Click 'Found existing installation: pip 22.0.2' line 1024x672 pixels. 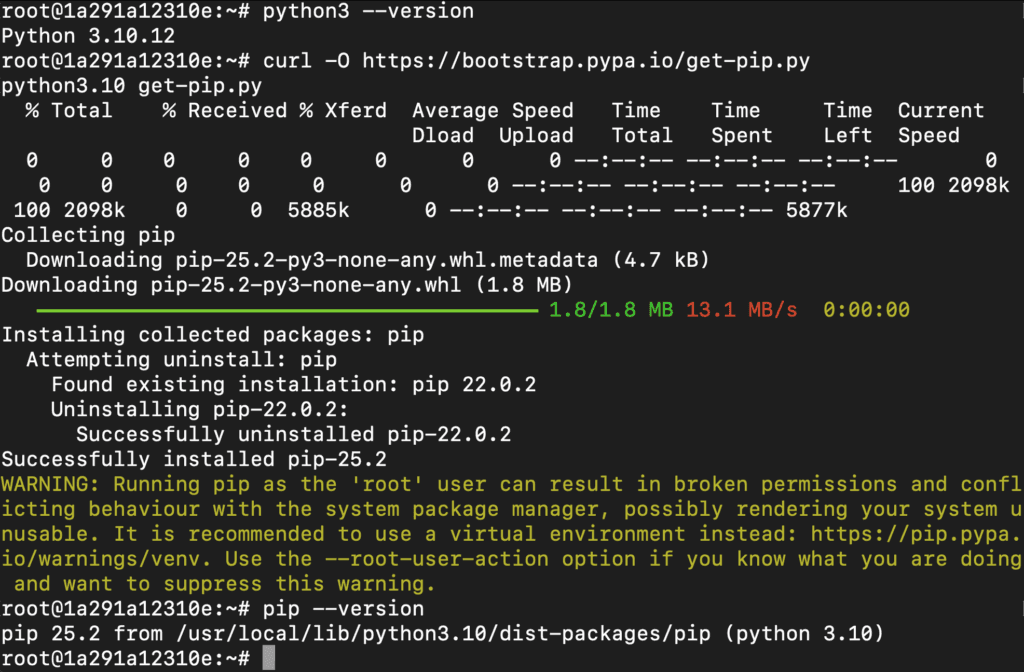[294, 384]
